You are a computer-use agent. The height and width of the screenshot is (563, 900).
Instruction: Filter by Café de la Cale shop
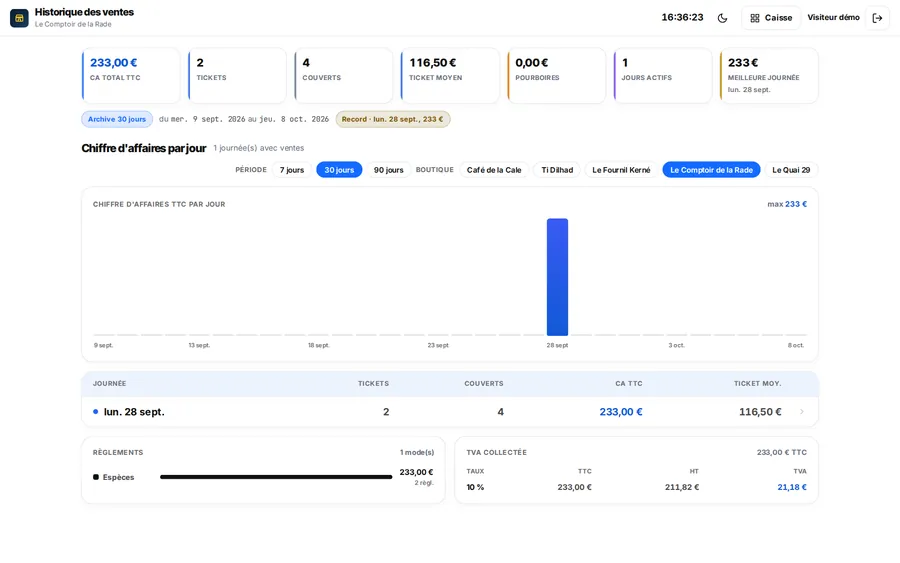pyautogui.click(x=494, y=170)
